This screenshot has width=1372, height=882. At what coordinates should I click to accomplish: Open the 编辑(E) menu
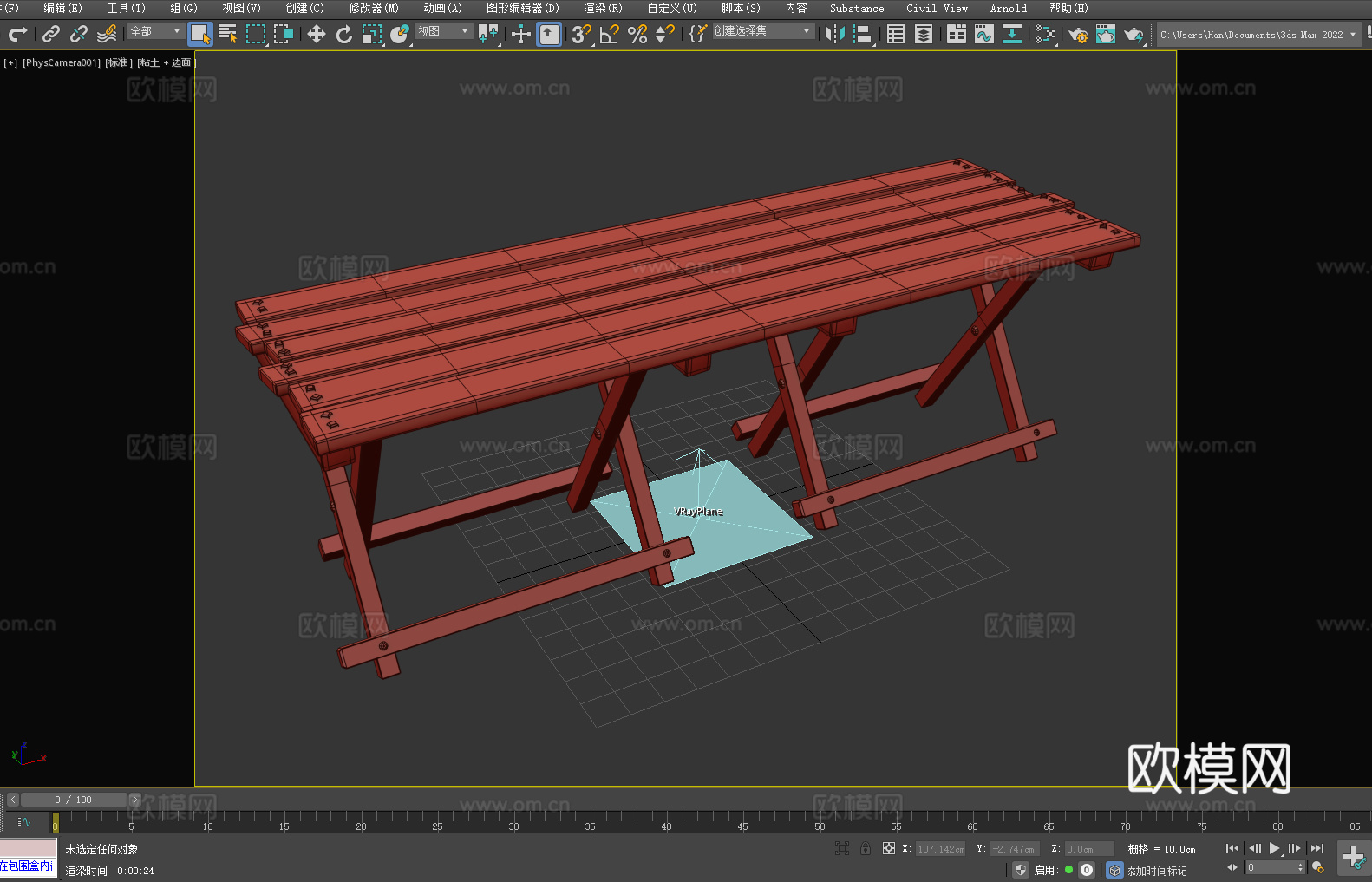coord(62,9)
